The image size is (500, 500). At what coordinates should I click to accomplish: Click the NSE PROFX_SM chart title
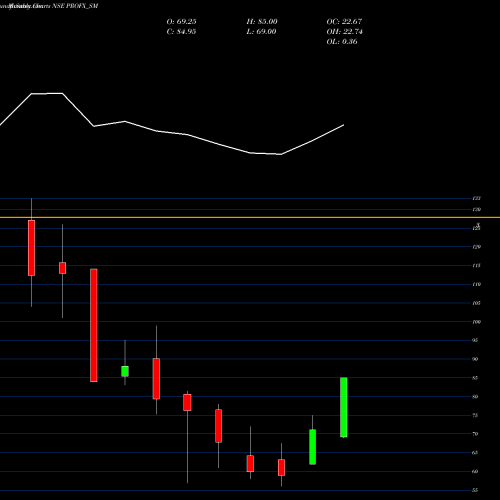[x=75, y=6]
